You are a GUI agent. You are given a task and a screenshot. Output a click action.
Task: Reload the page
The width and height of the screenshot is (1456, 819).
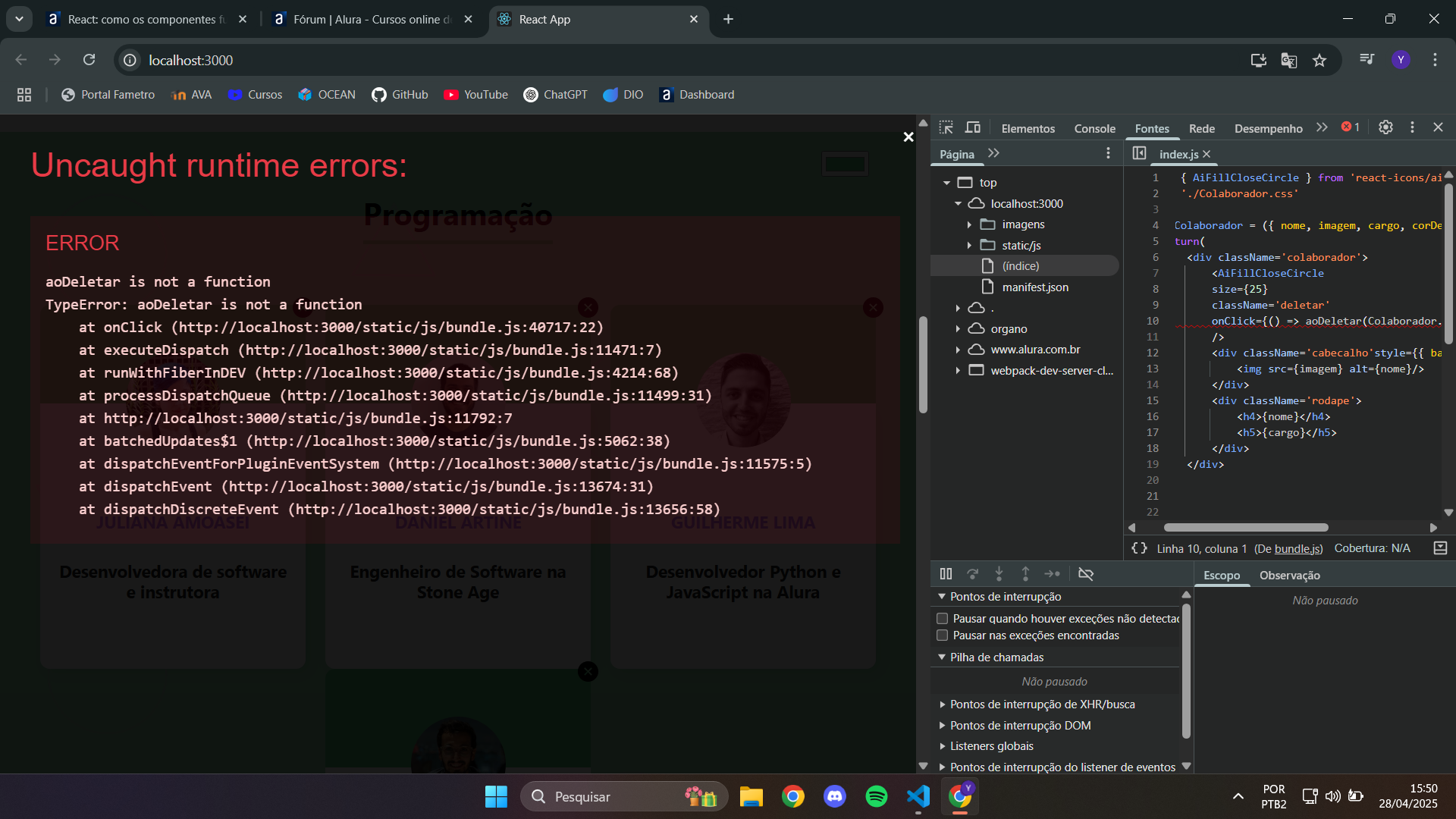(x=89, y=60)
